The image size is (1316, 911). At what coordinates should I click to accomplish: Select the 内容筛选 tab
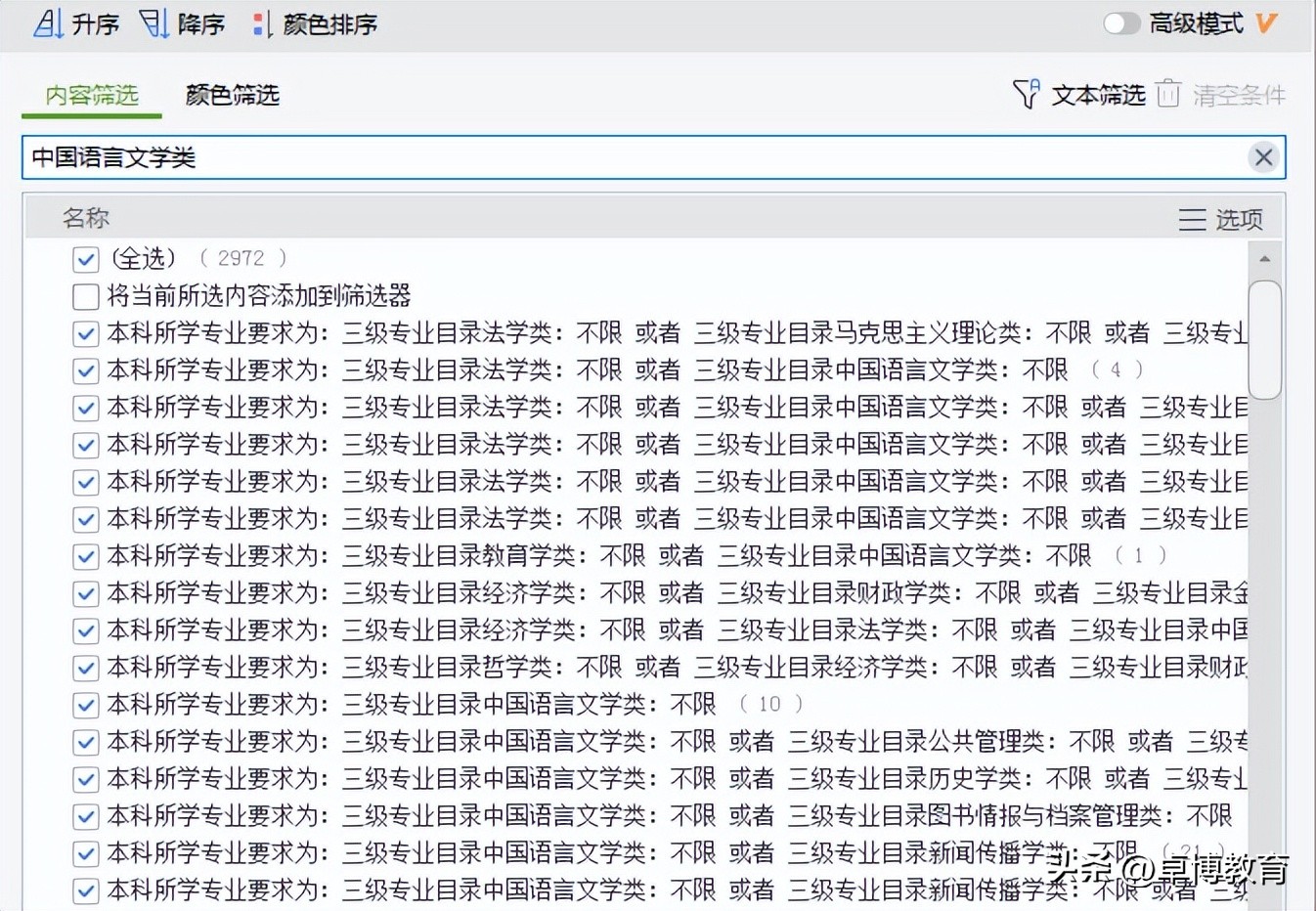pyautogui.click(x=90, y=95)
